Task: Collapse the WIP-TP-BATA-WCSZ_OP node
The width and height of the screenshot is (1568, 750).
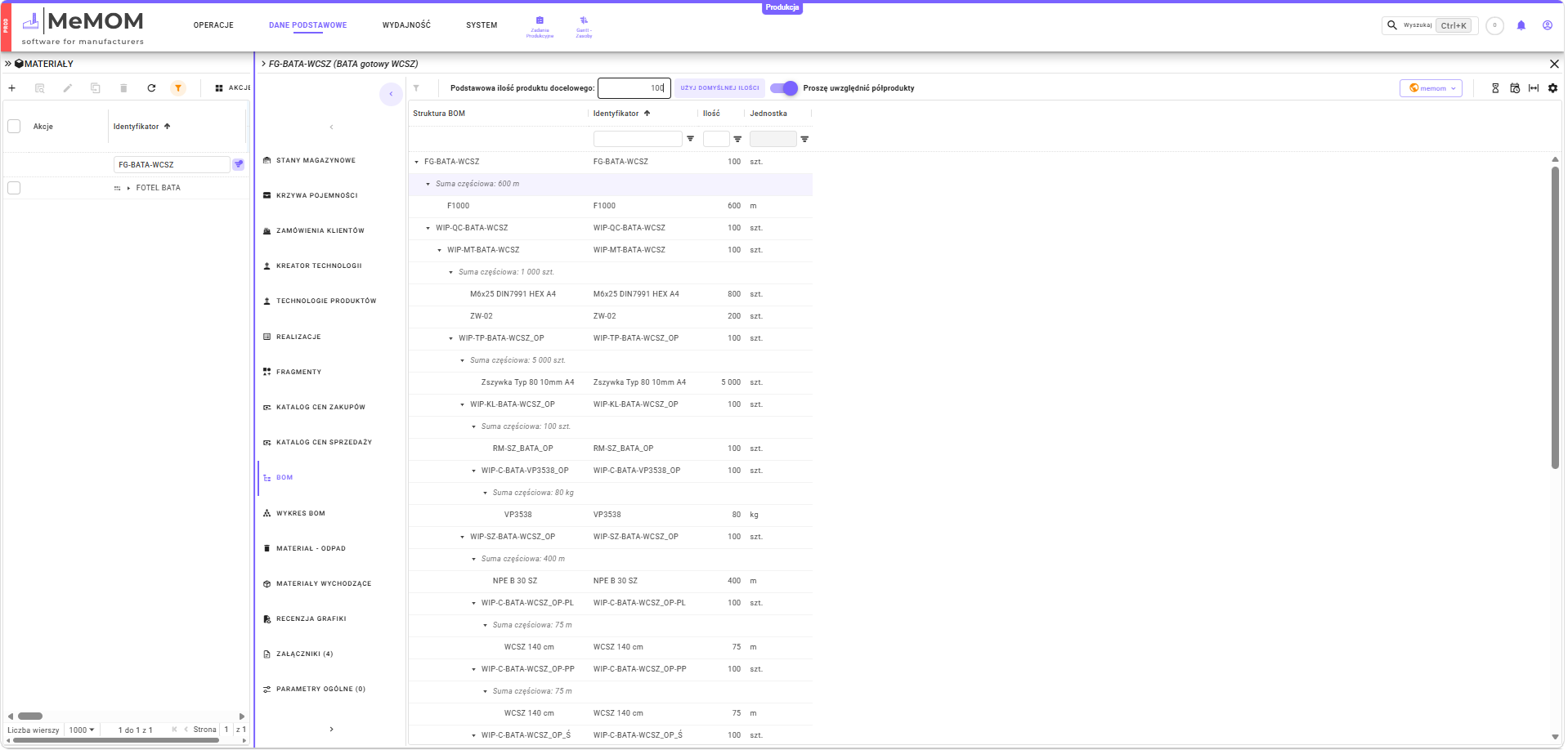Action: click(x=451, y=338)
